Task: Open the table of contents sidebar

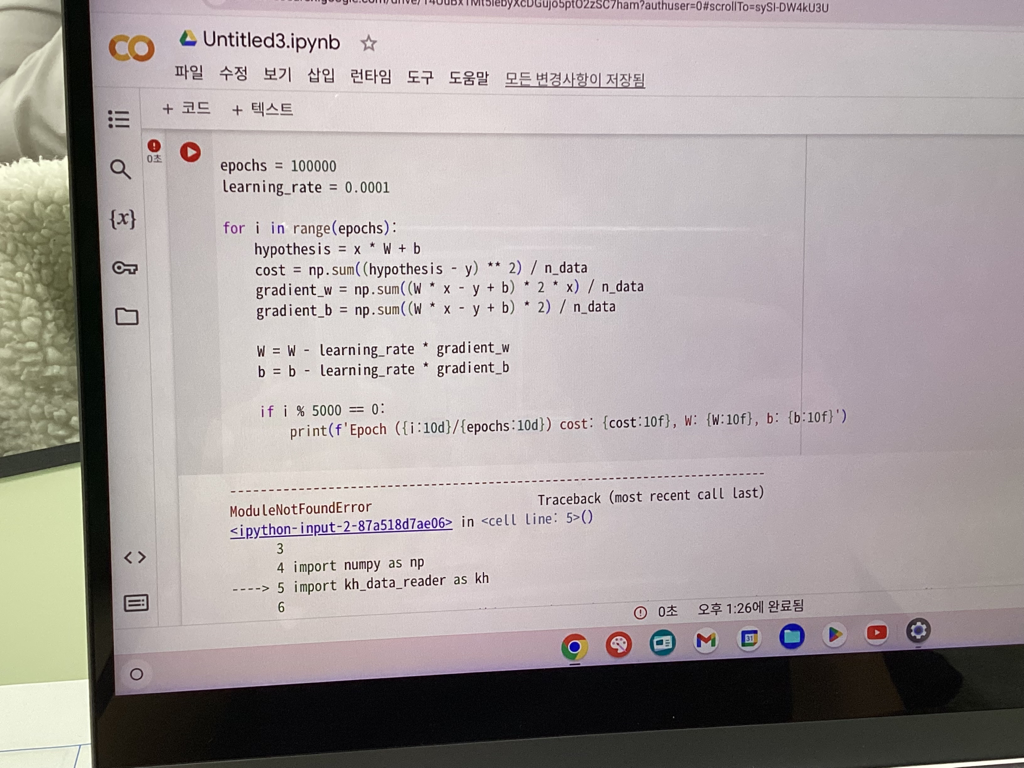Action: coord(119,120)
